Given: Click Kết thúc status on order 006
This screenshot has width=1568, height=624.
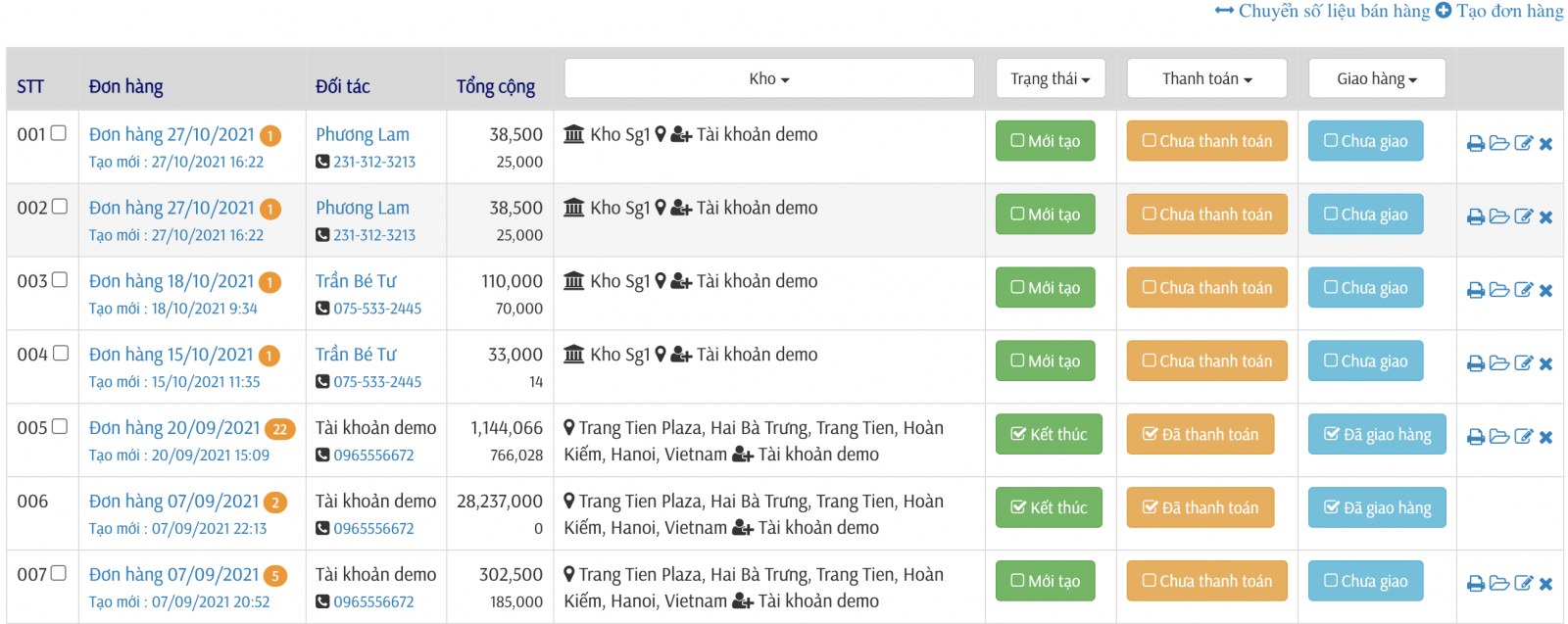Looking at the screenshot, I should 1049,507.
